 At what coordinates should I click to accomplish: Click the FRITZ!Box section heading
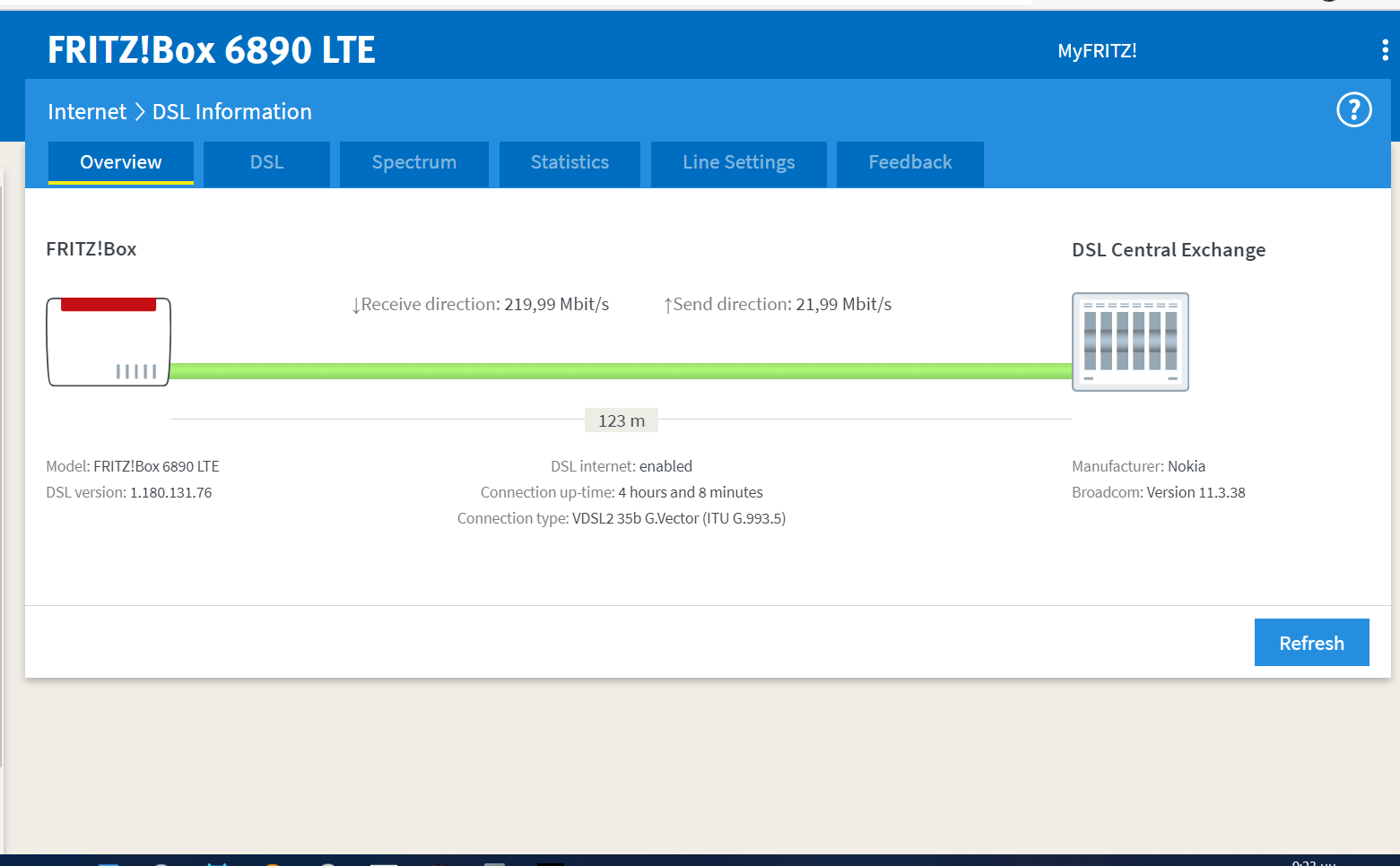(x=91, y=249)
